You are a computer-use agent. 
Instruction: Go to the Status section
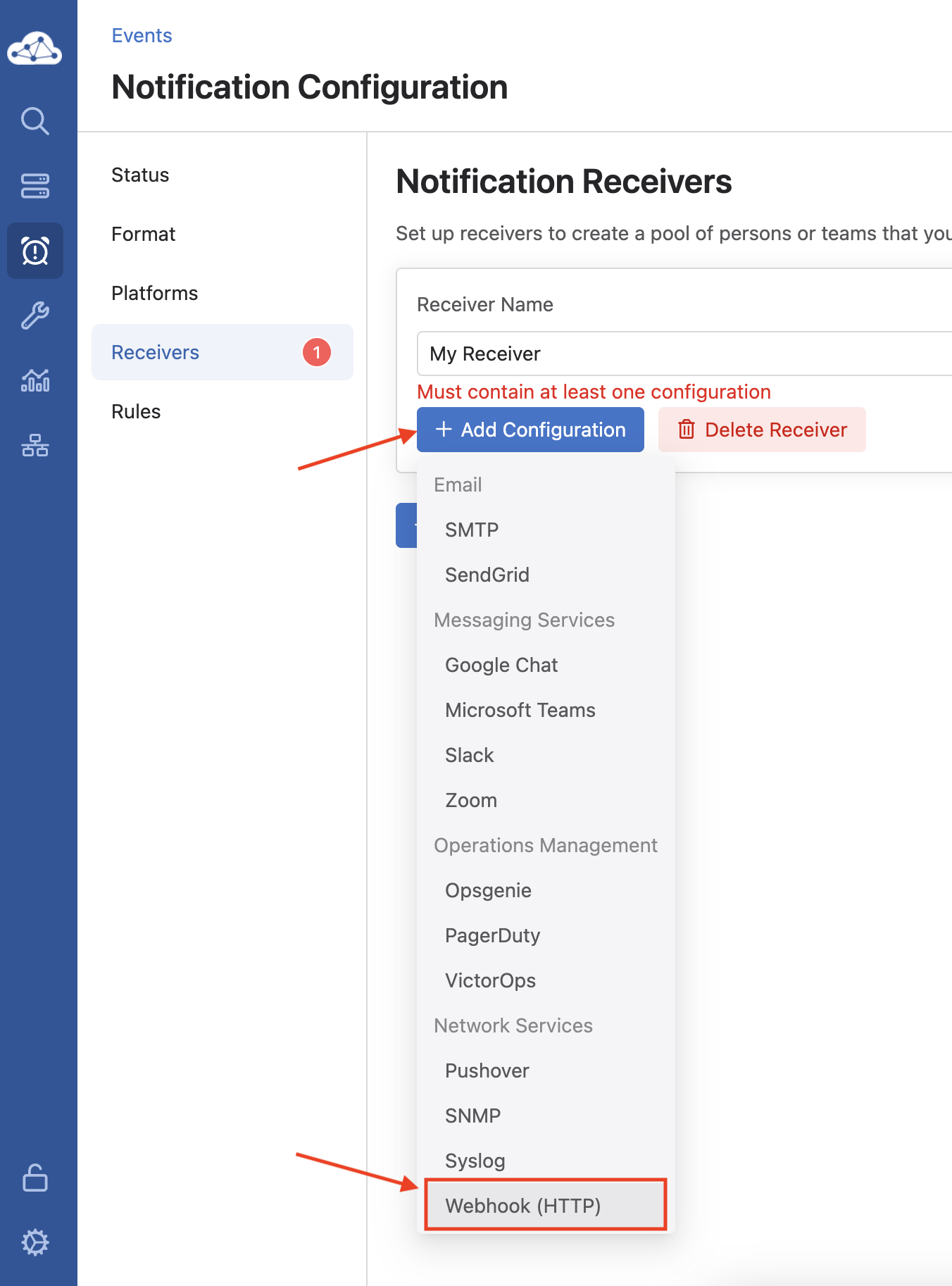pyautogui.click(x=140, y=175)
